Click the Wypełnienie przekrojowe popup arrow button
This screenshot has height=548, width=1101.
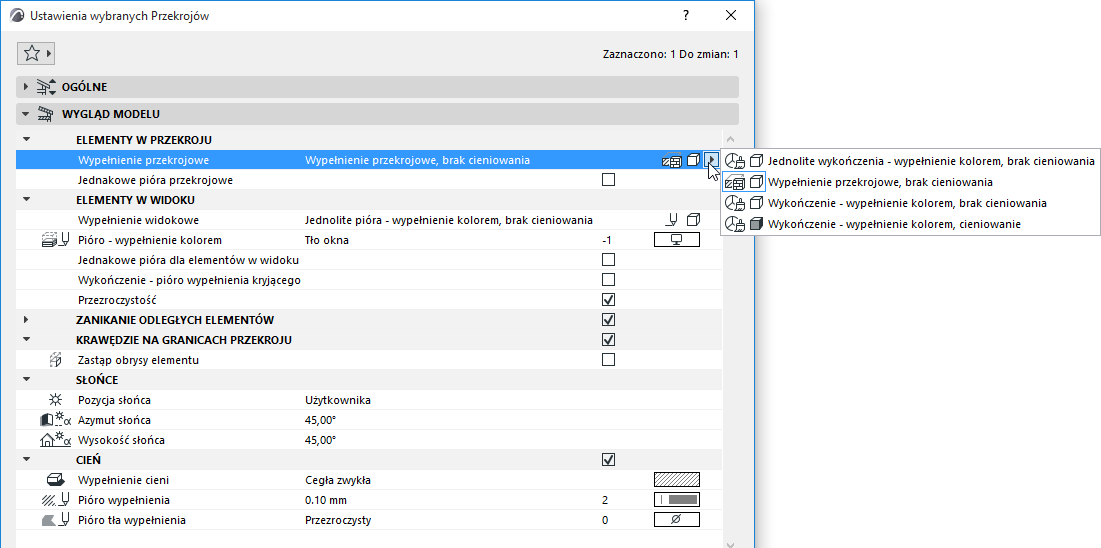712,160
